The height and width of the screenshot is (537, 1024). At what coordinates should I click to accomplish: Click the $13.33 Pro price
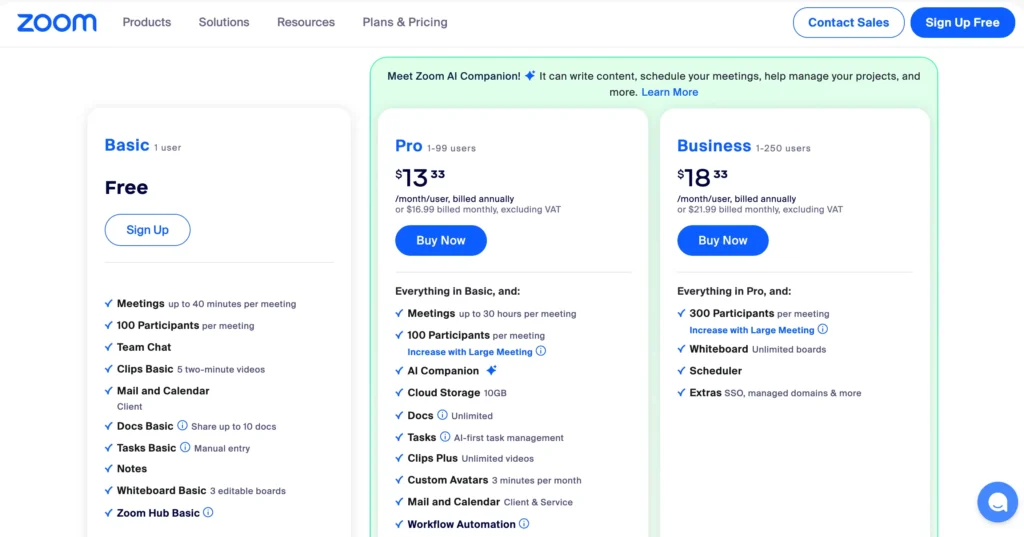pyautogui.click(x=420, y=177)
